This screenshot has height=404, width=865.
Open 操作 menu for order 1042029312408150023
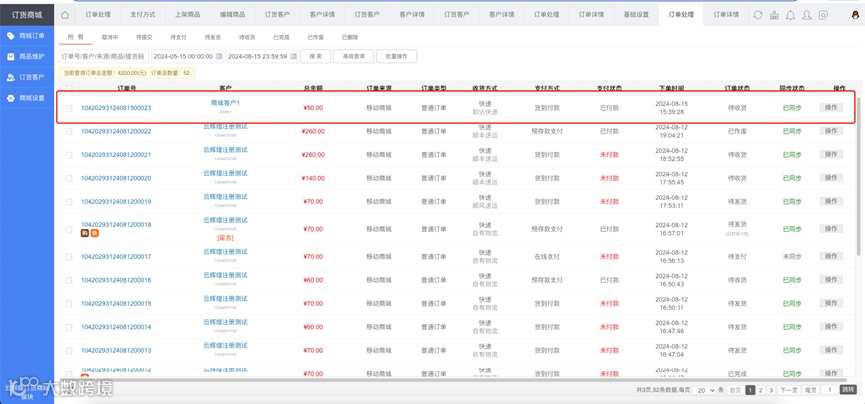(831, 107)
